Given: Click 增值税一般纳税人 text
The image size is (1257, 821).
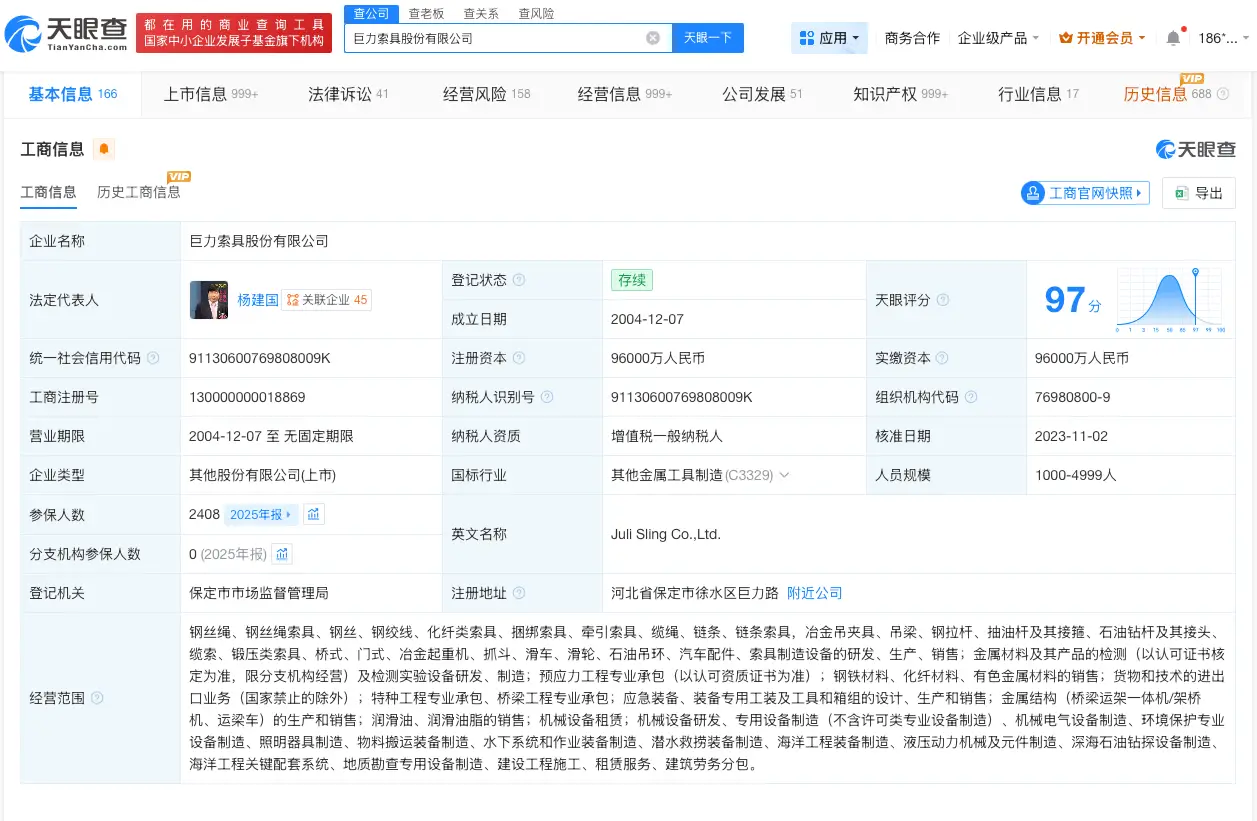Looking at the screenshot, I should pos(667,436).
